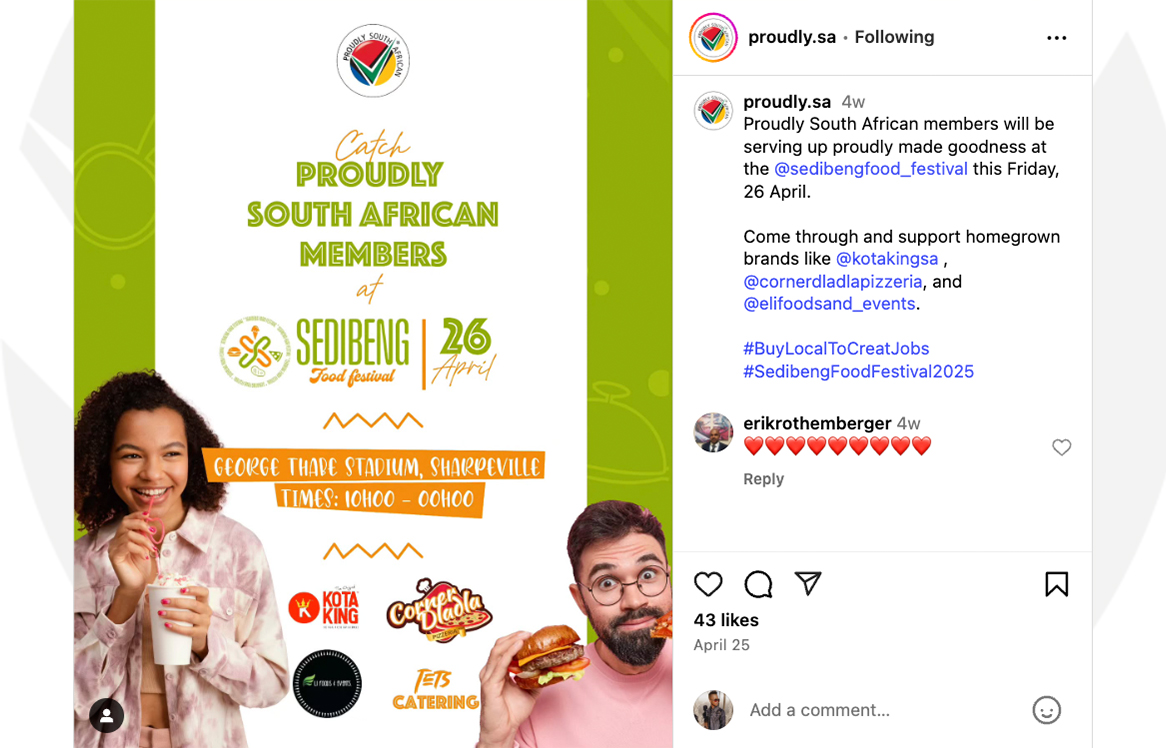Screen dimensions: 1166x748
Task: Open erikrothemberger's profile avatar
Action: pyautogui.click(x=713, y=433)
